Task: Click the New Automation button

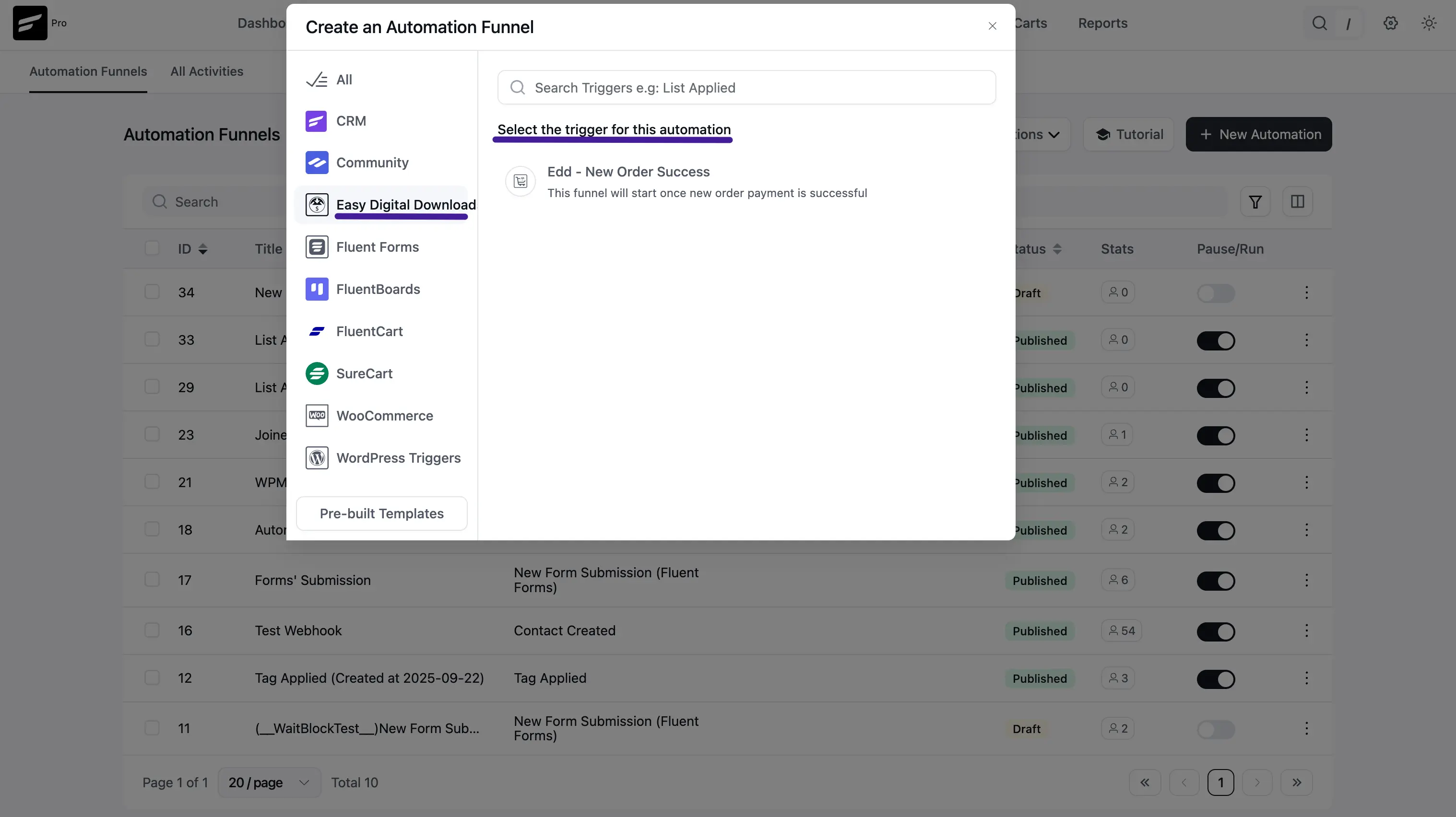Action: pos(1258,134)
